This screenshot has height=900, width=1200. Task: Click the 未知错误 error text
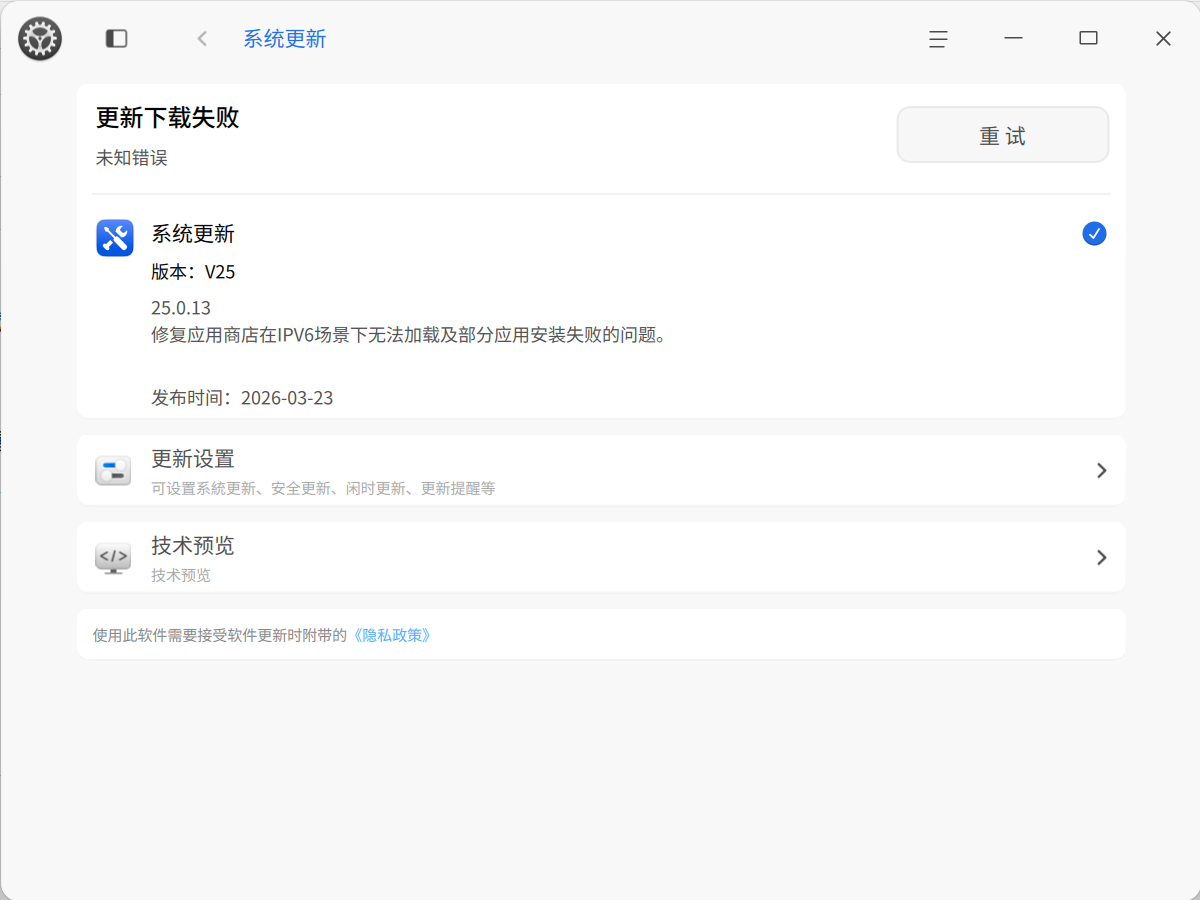132,158
